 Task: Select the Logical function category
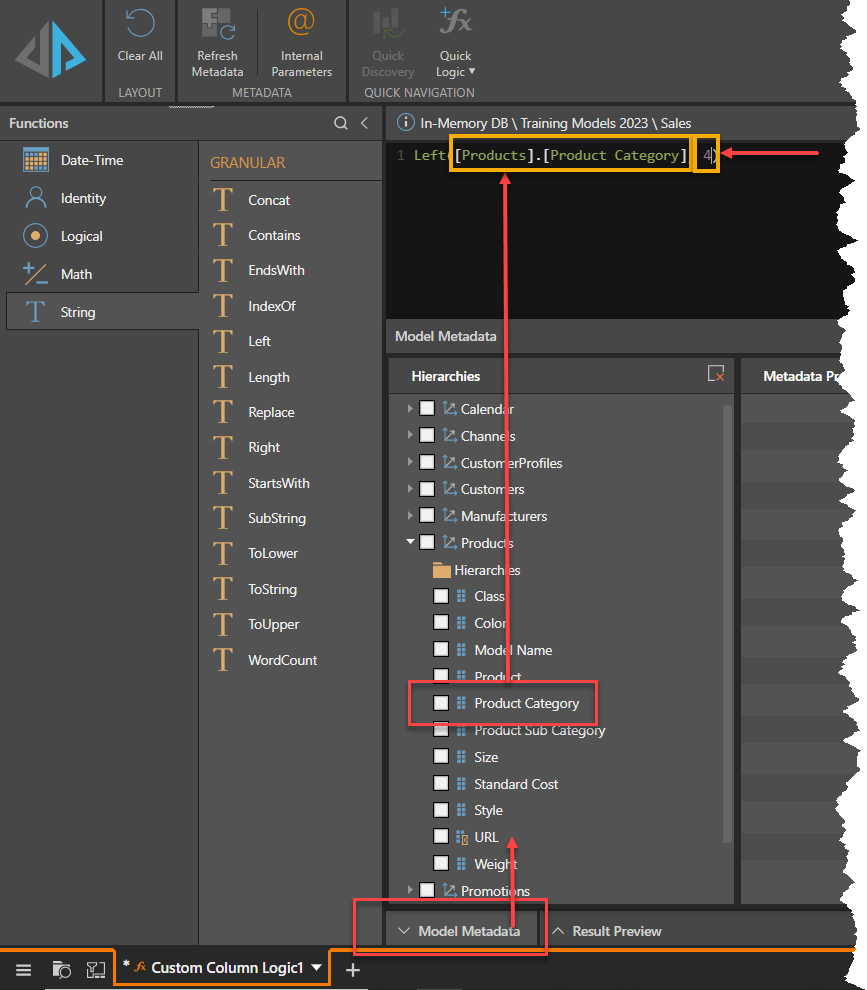point(81,236)
